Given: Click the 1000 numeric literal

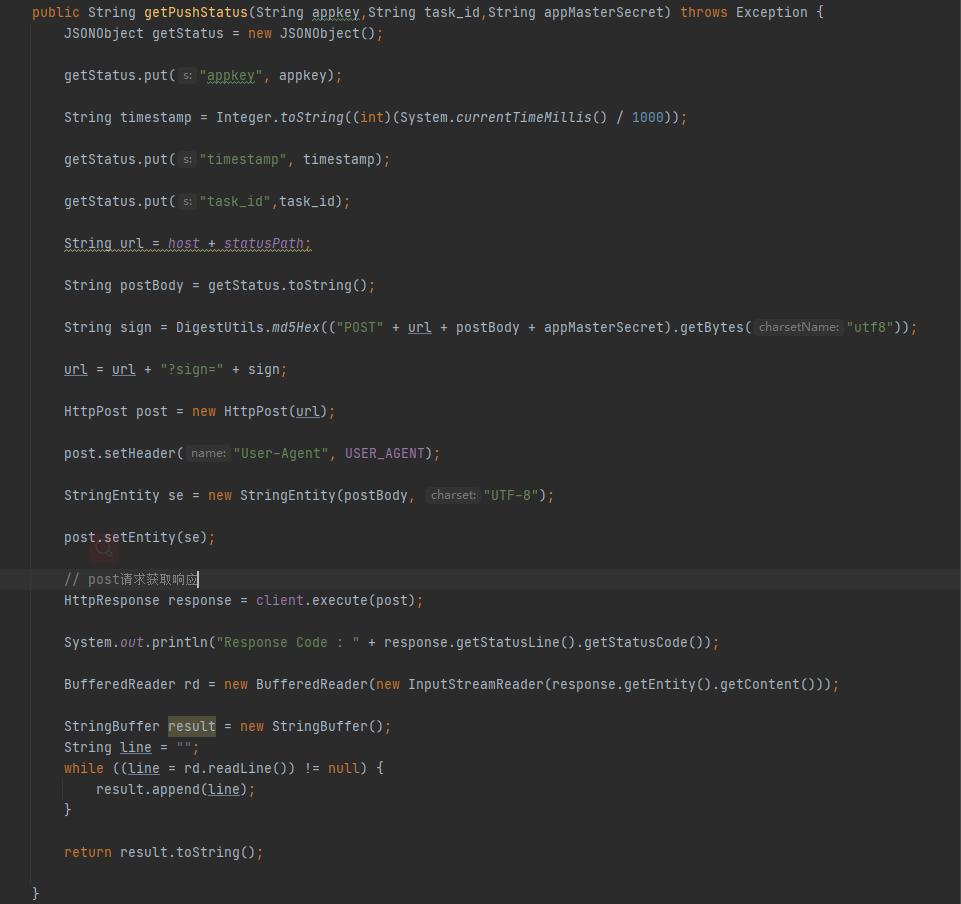Looking at the screenshot, I should pos(648,117).
